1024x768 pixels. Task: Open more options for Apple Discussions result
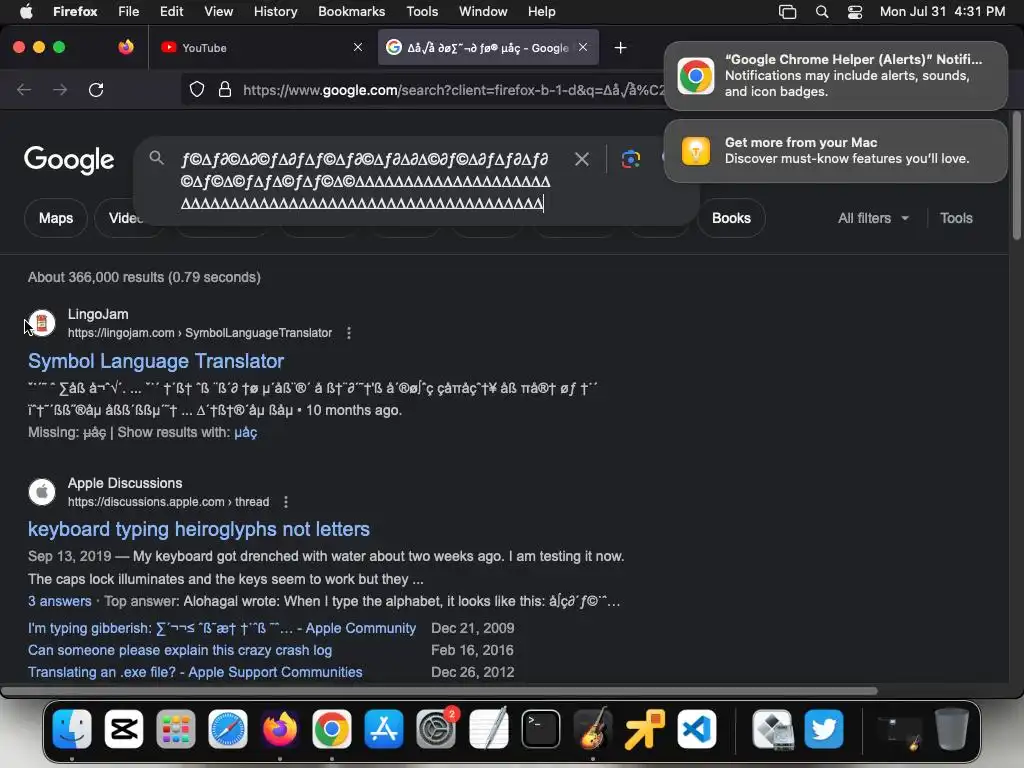point(285,502)
